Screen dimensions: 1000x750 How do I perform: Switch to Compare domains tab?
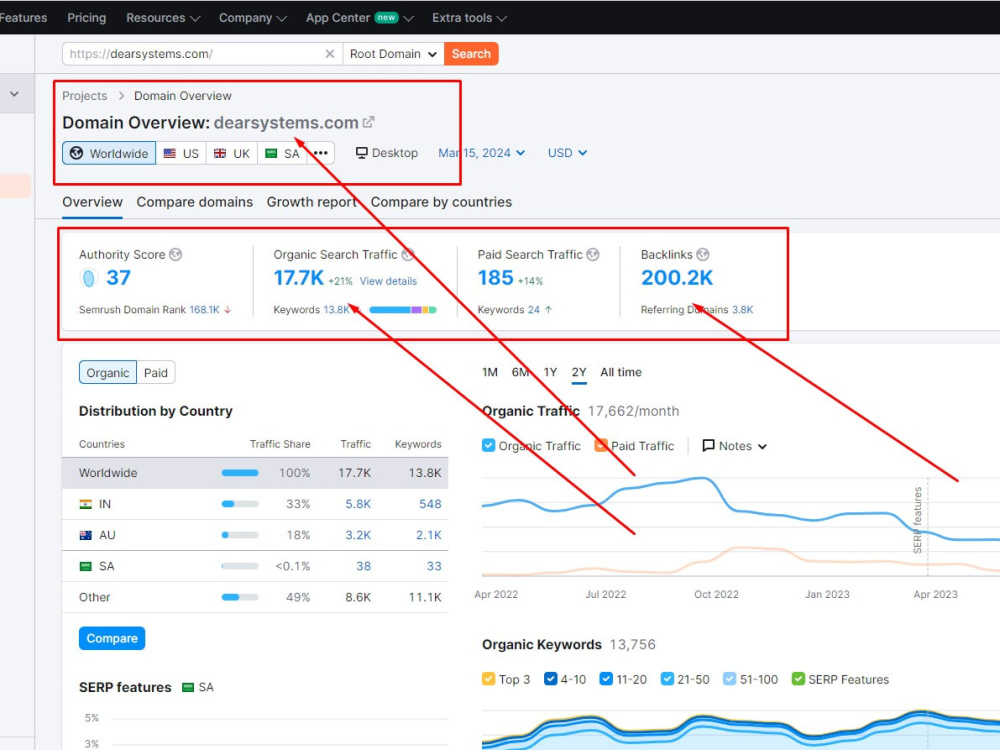(195, 202)
